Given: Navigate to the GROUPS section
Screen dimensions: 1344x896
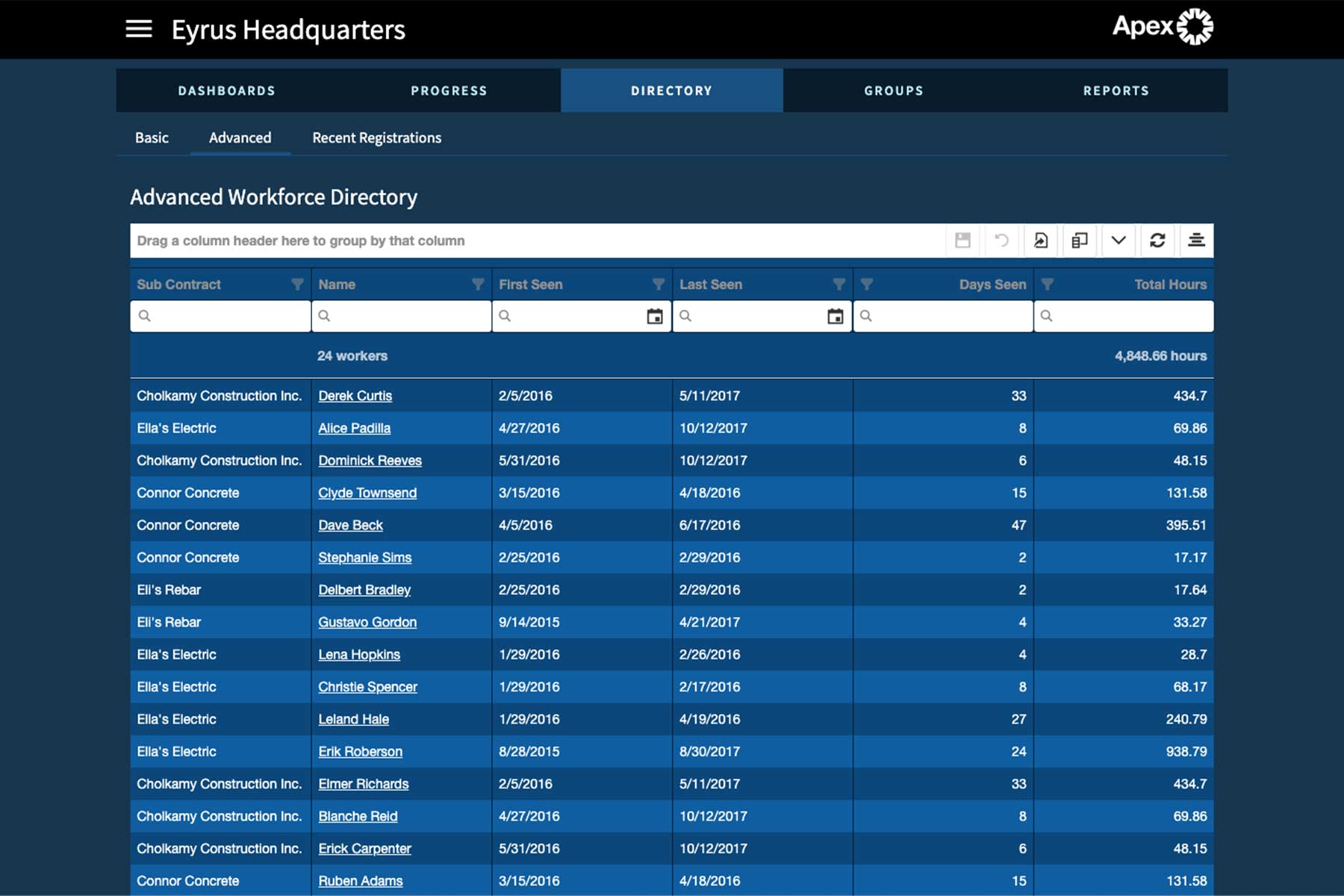Looking at the screenshot, I should coord(893,90).
